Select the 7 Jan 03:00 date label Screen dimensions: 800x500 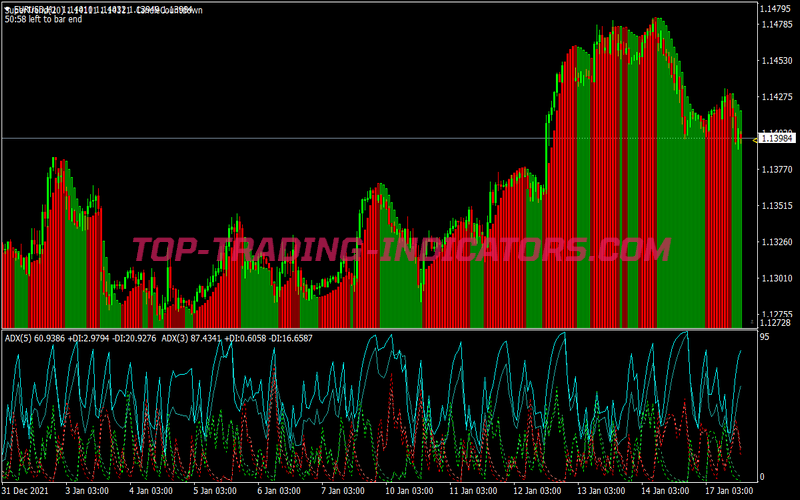coord(343,491)
